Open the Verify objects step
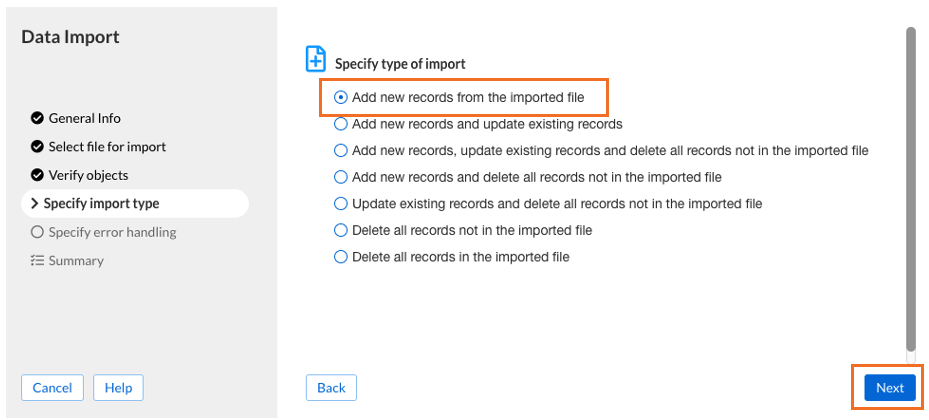Screen dimensions: 929x420 pos(88,175)
